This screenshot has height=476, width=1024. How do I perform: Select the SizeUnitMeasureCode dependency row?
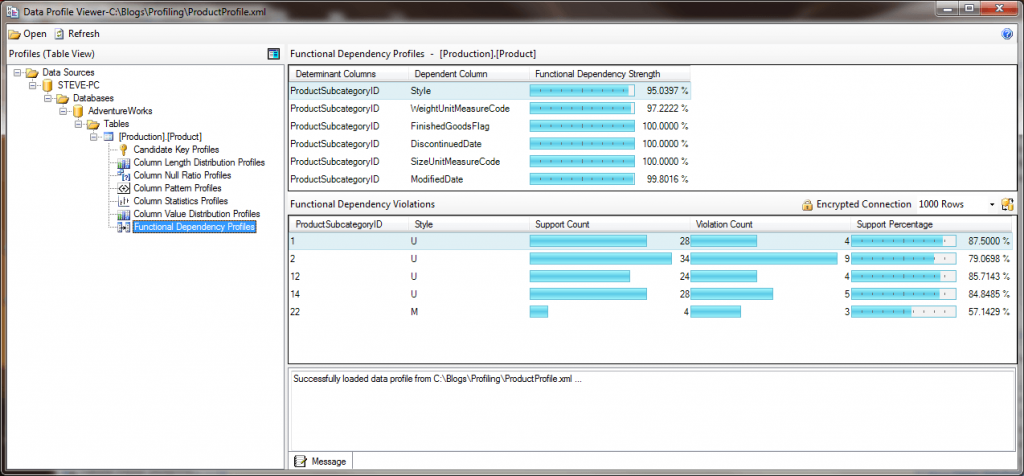[490, 161]
